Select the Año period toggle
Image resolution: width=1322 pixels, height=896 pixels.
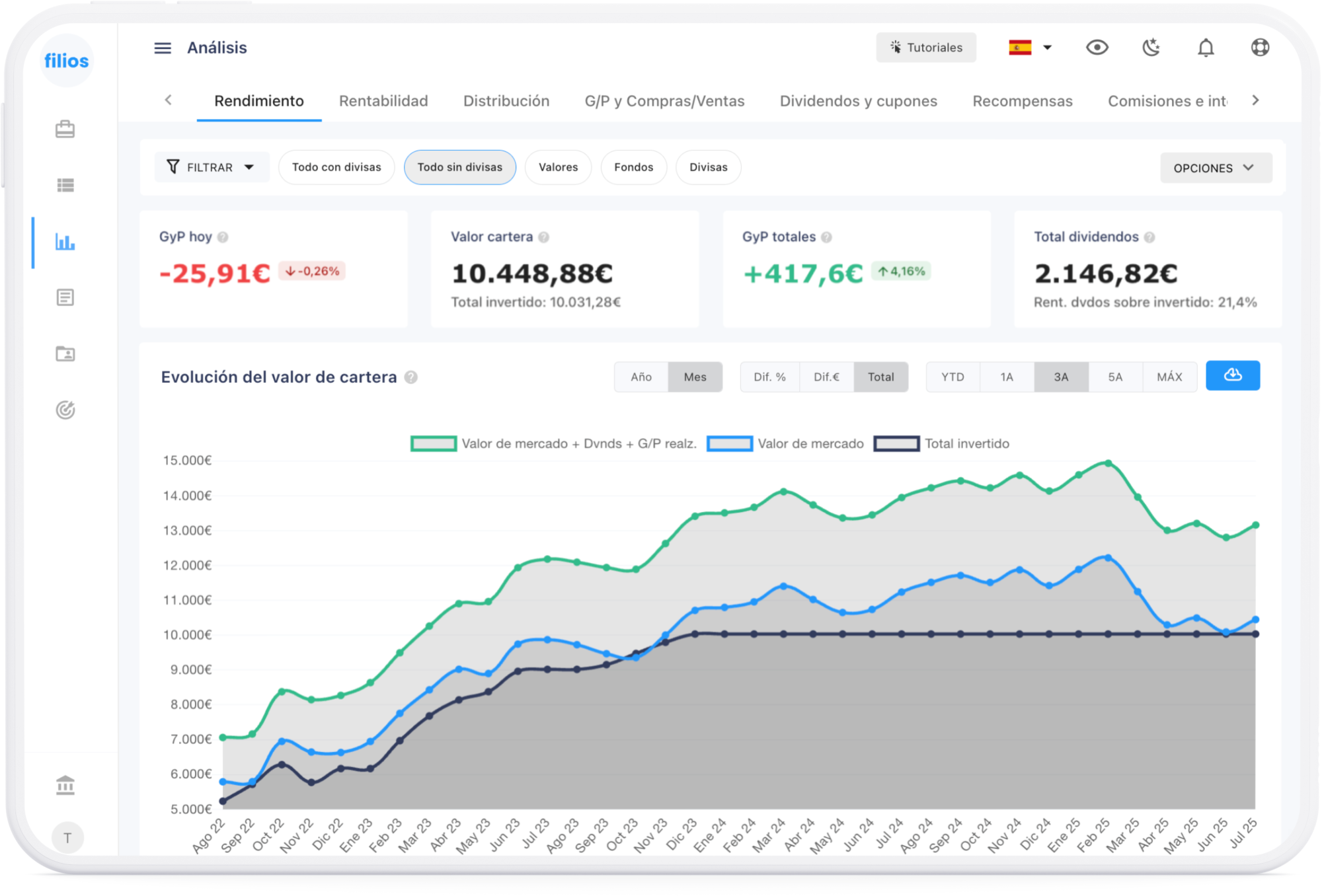point(641,377)
